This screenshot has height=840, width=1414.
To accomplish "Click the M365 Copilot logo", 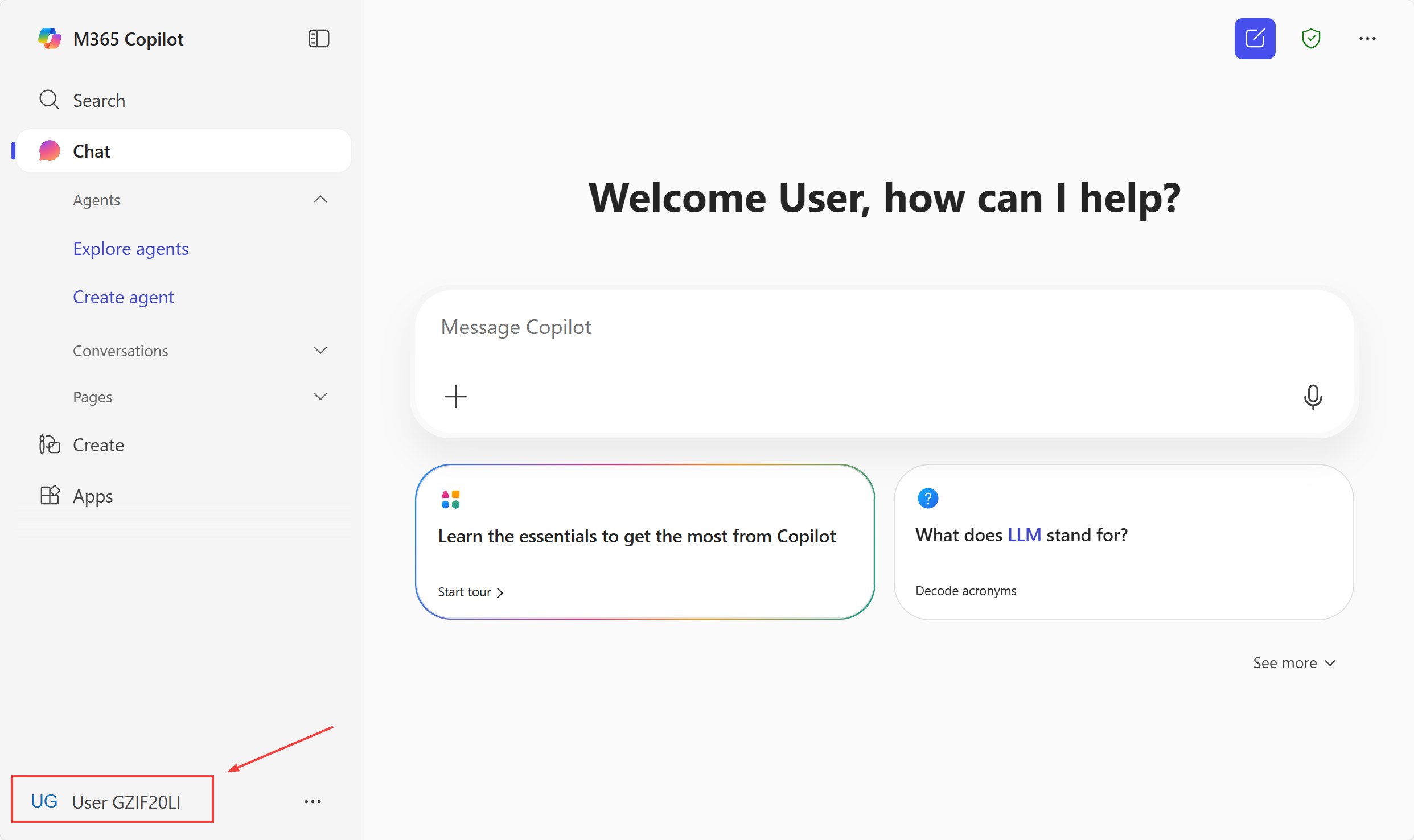I will coord(50,39).
